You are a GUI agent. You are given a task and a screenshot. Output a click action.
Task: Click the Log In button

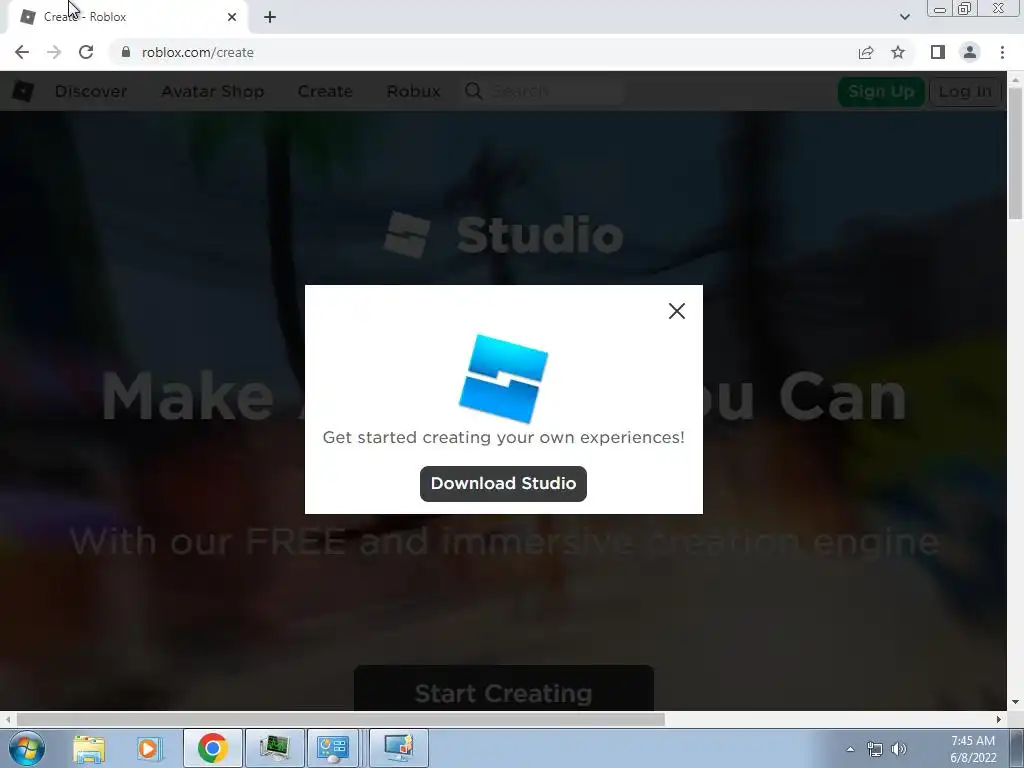(x=965, y=91)
